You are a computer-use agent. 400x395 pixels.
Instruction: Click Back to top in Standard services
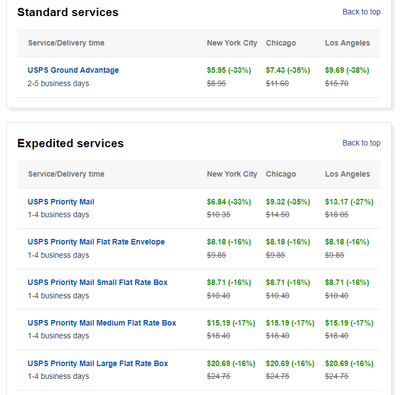pos(361,12)
